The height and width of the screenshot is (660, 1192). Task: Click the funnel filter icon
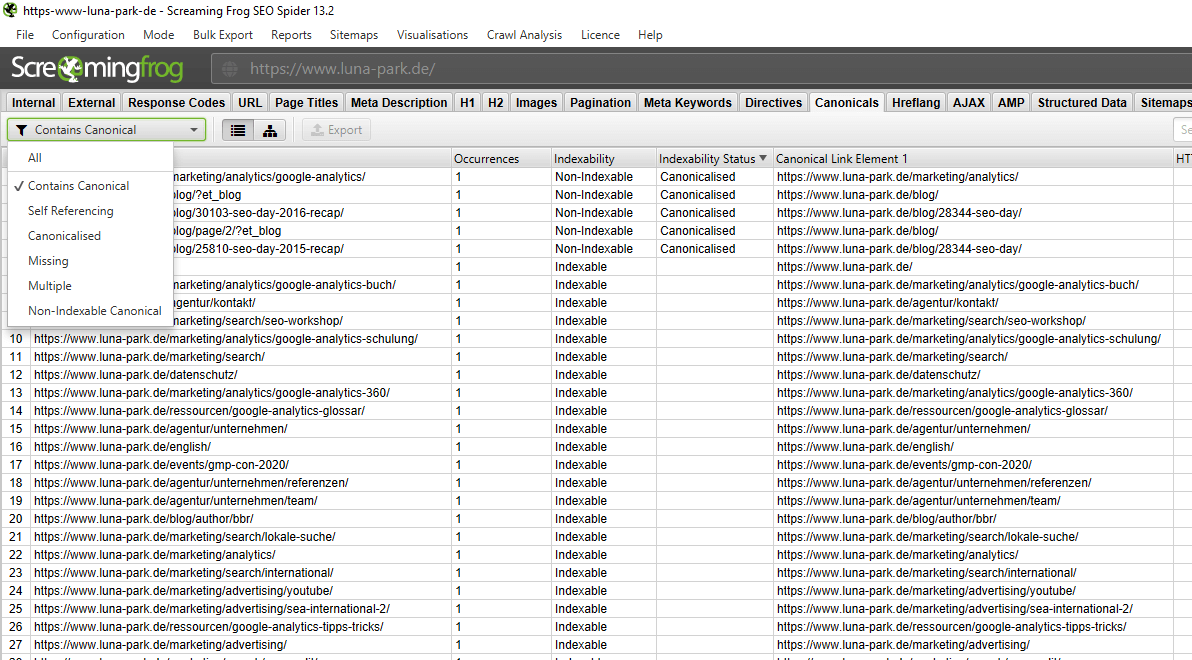tap(21, 130)
